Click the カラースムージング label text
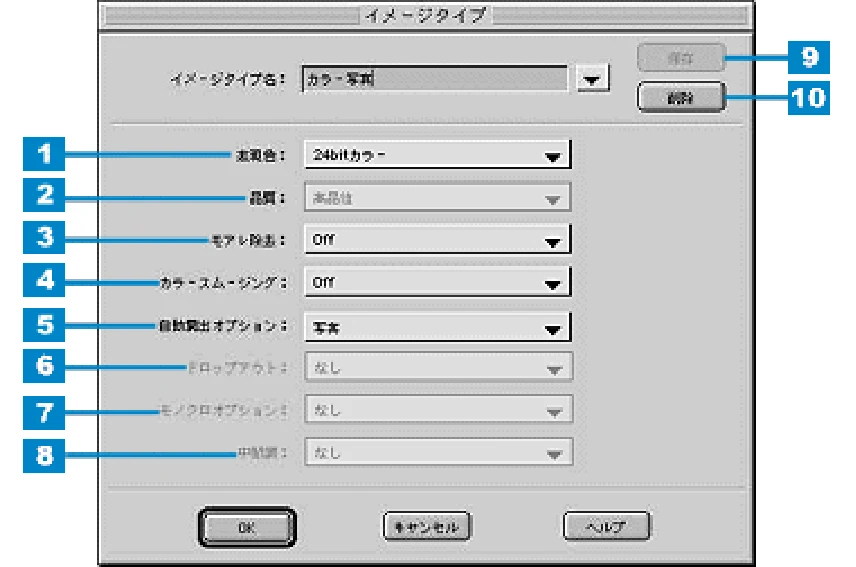This screenshot has height=567, width=856. pos(223,283)
